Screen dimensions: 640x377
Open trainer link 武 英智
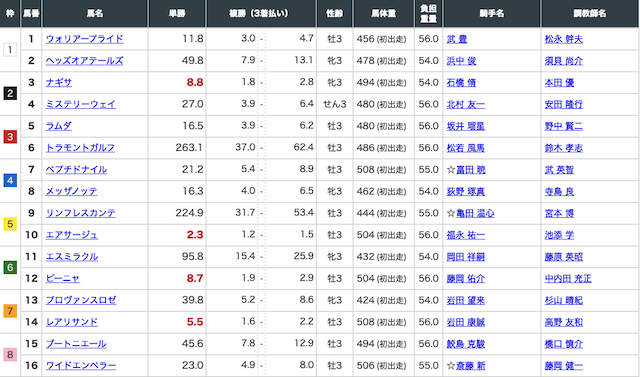[559, 170]
